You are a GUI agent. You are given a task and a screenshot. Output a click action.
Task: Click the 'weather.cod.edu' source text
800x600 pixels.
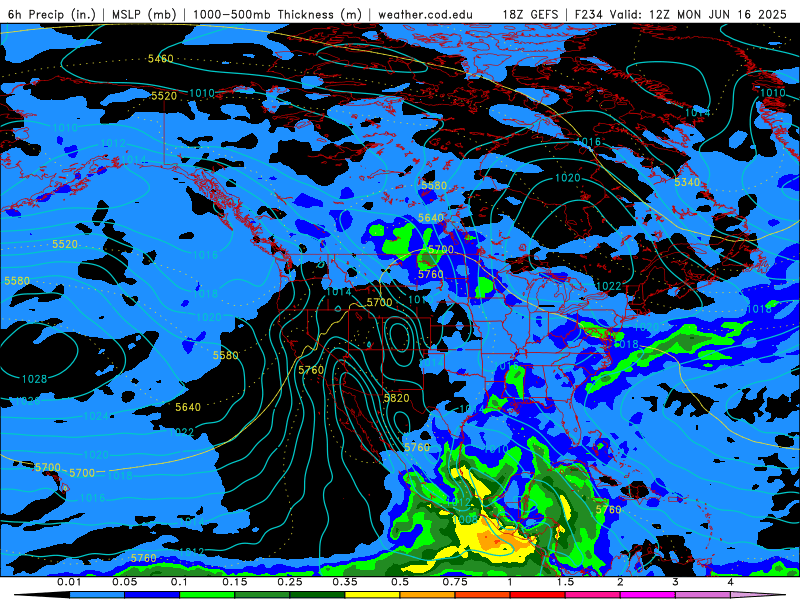(x=425, y=14)
